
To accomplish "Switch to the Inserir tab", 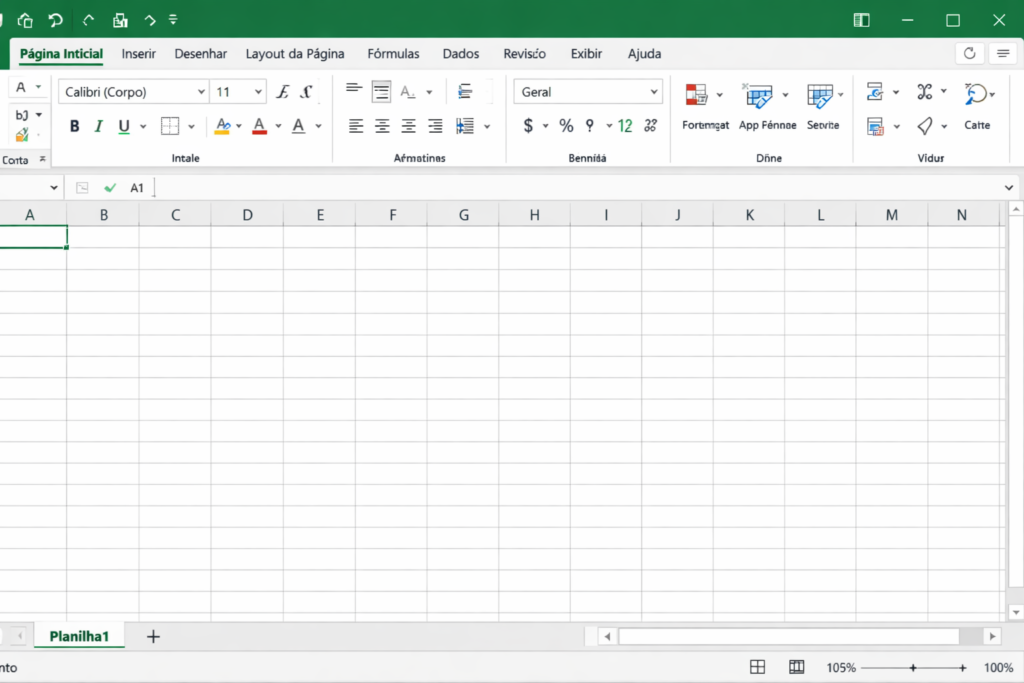I will coord(139,54).
